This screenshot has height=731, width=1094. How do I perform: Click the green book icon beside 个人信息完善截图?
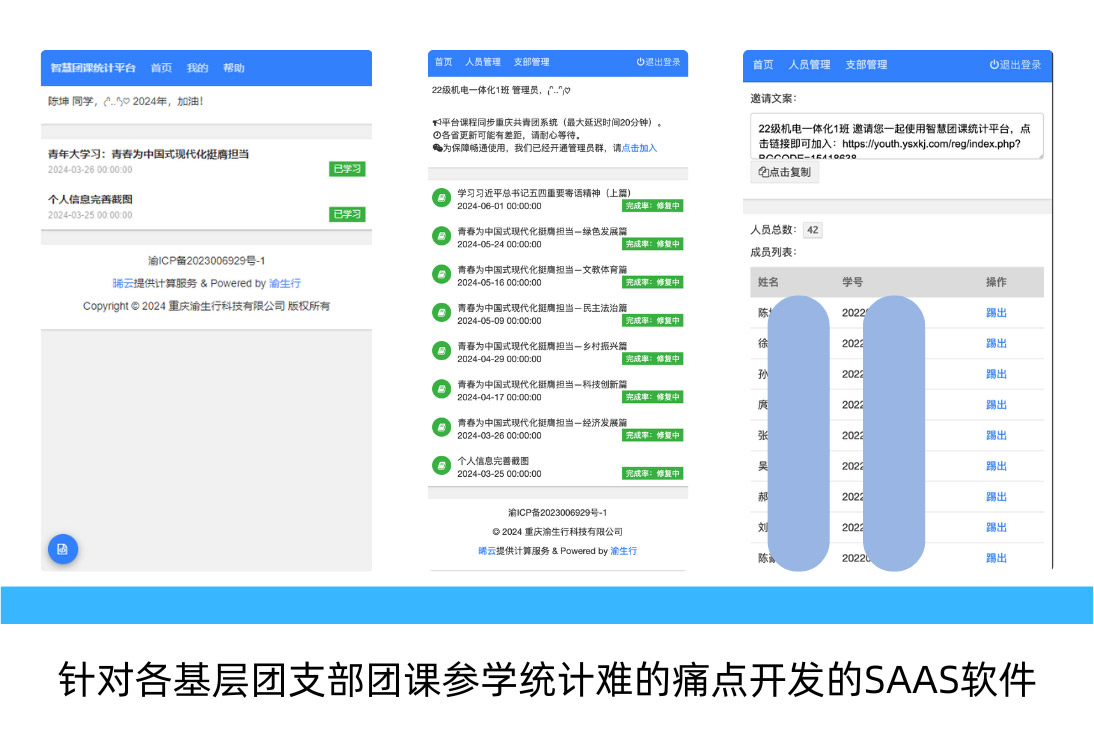[x=441, y=464]
